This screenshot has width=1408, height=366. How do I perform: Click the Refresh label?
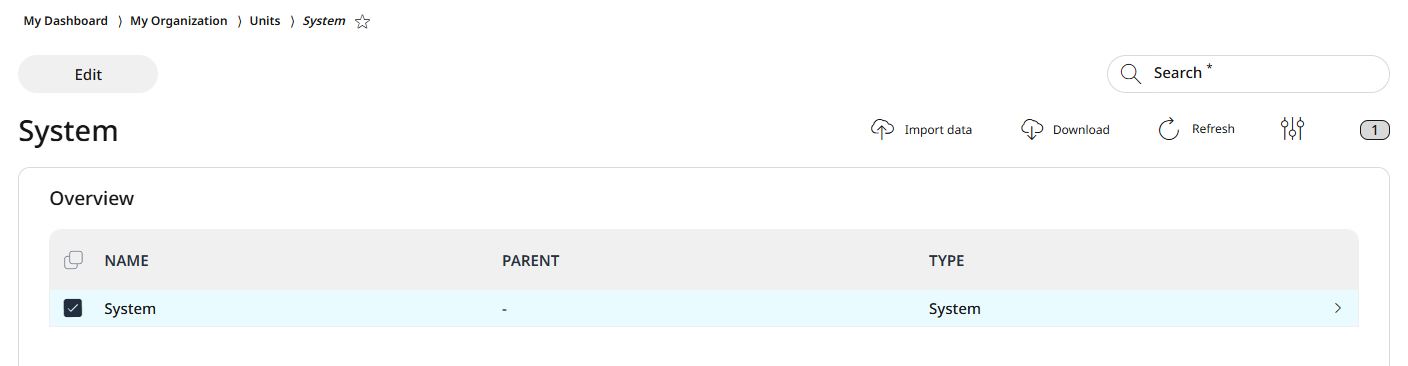(1213, 129)
